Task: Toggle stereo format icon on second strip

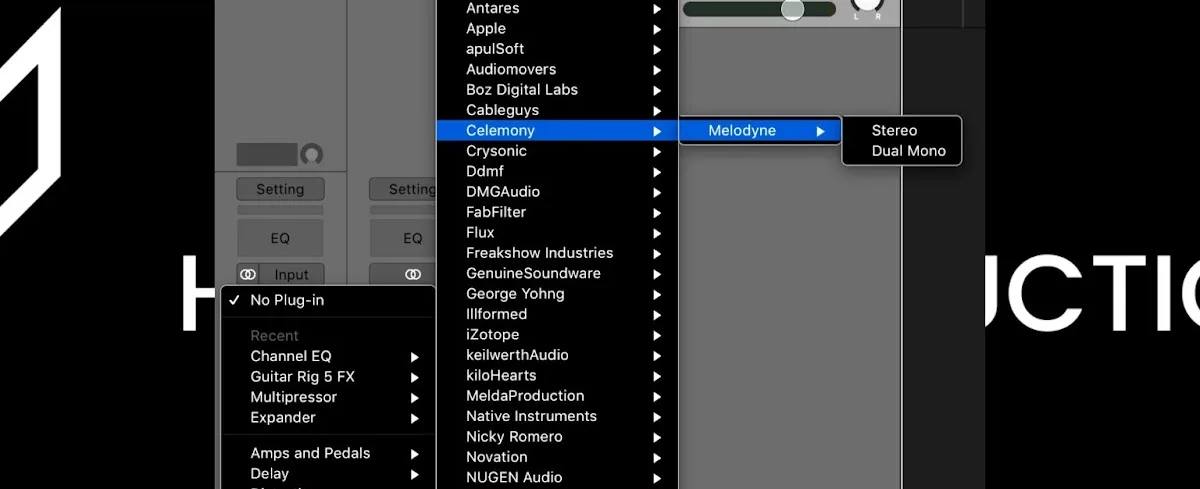Action: click(x=413, y=275)
